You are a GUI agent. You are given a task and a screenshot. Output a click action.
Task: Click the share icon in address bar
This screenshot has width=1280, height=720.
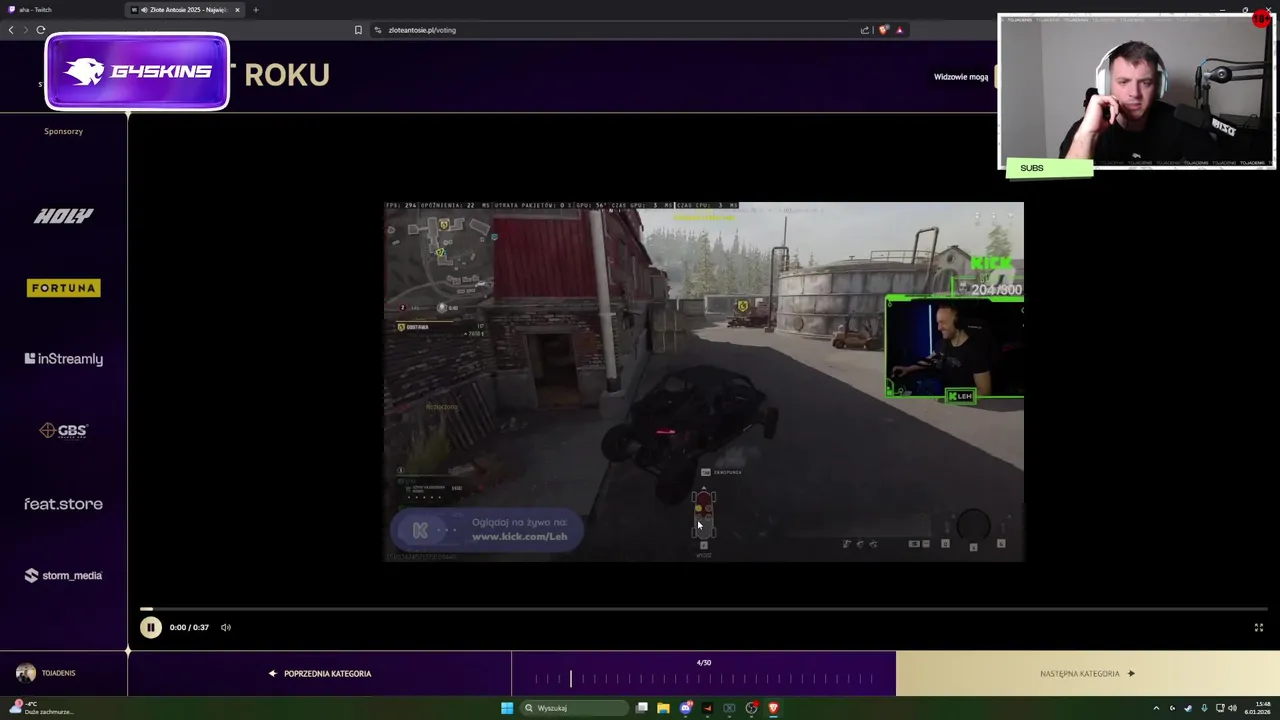point(865,30)
